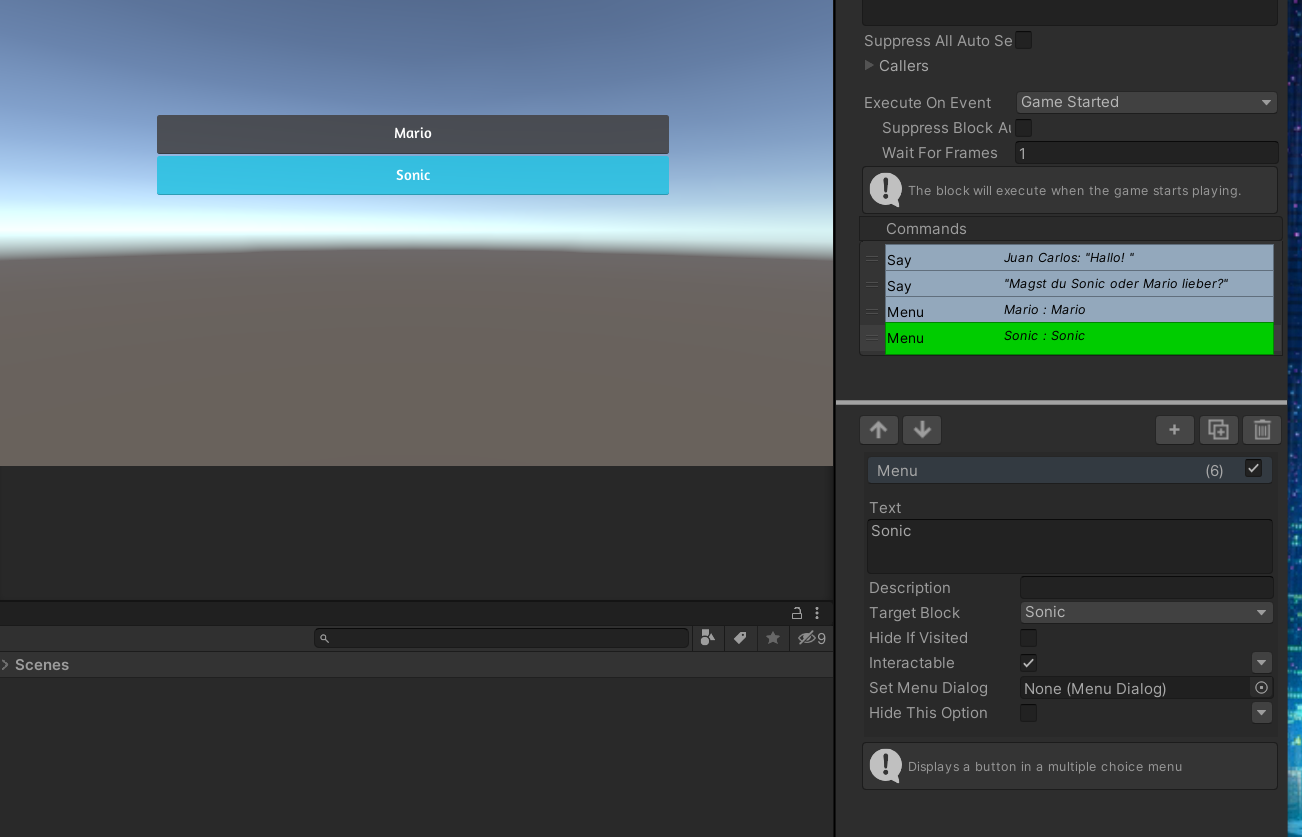
Task: Add a new command with plus button
Action: (x=1175, y=430)
